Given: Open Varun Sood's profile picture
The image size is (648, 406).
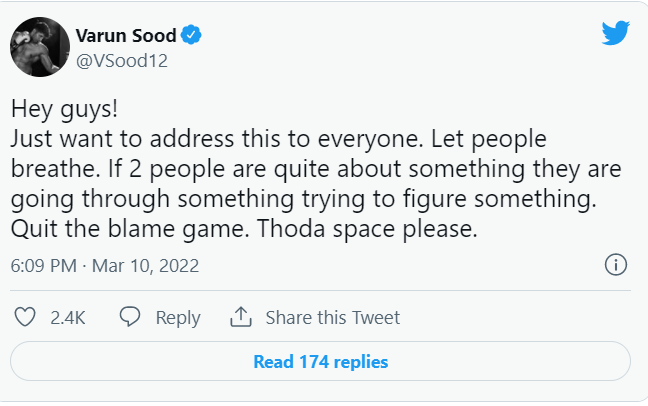Looking at the screenshot, I should [x=37, y=47].
